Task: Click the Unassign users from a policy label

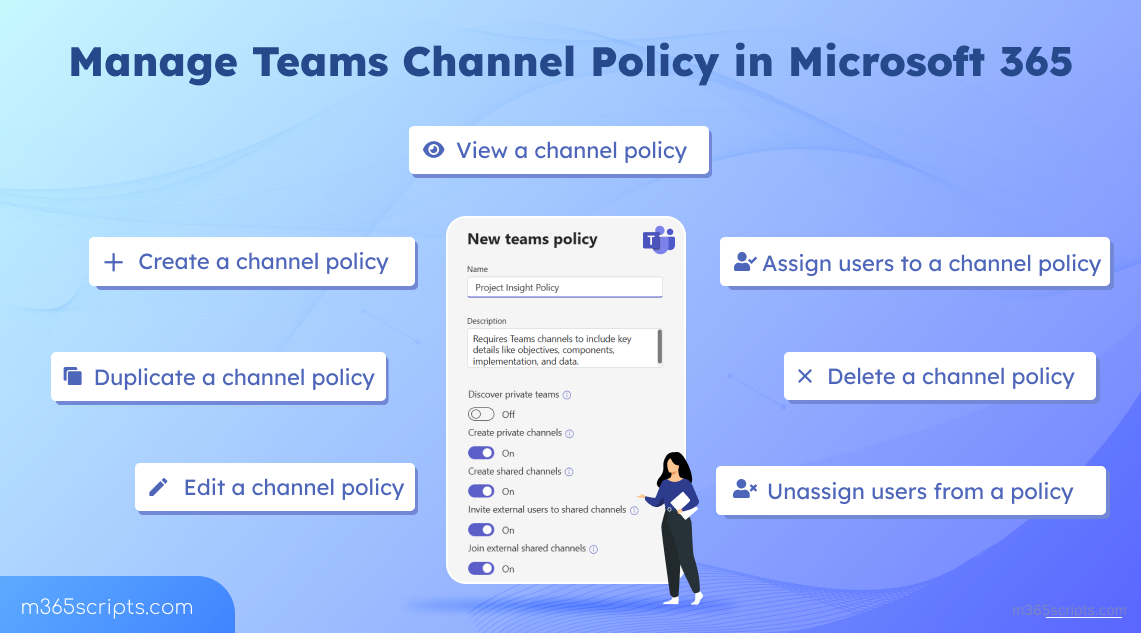Action: pos(919,491)
